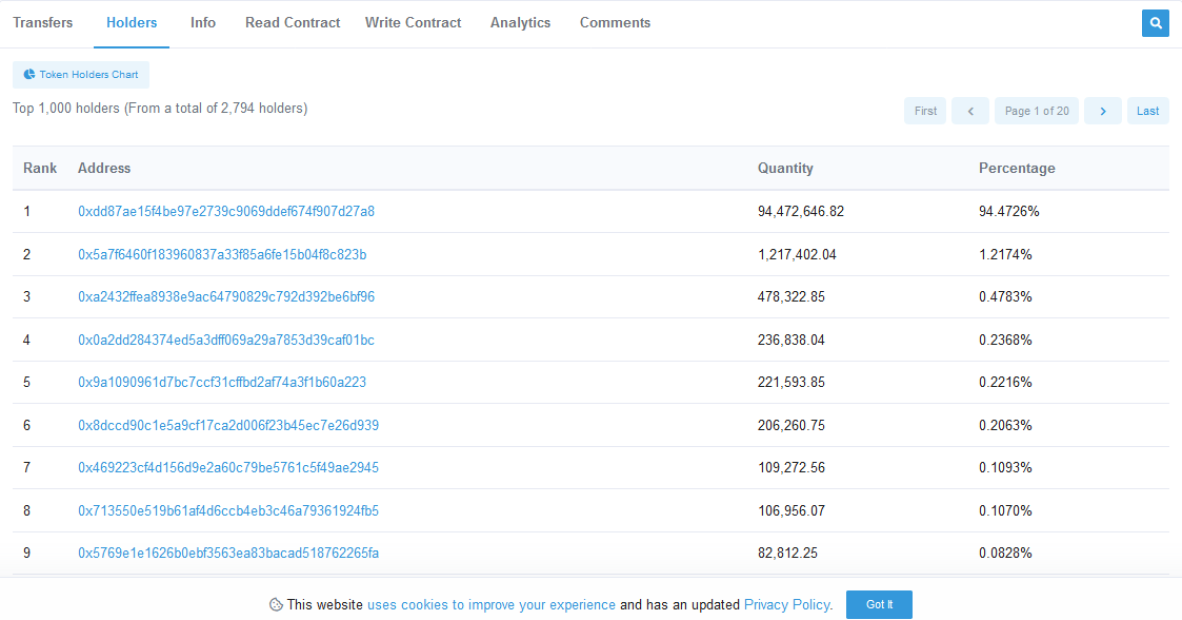Jump to First page button

[925, 111]
